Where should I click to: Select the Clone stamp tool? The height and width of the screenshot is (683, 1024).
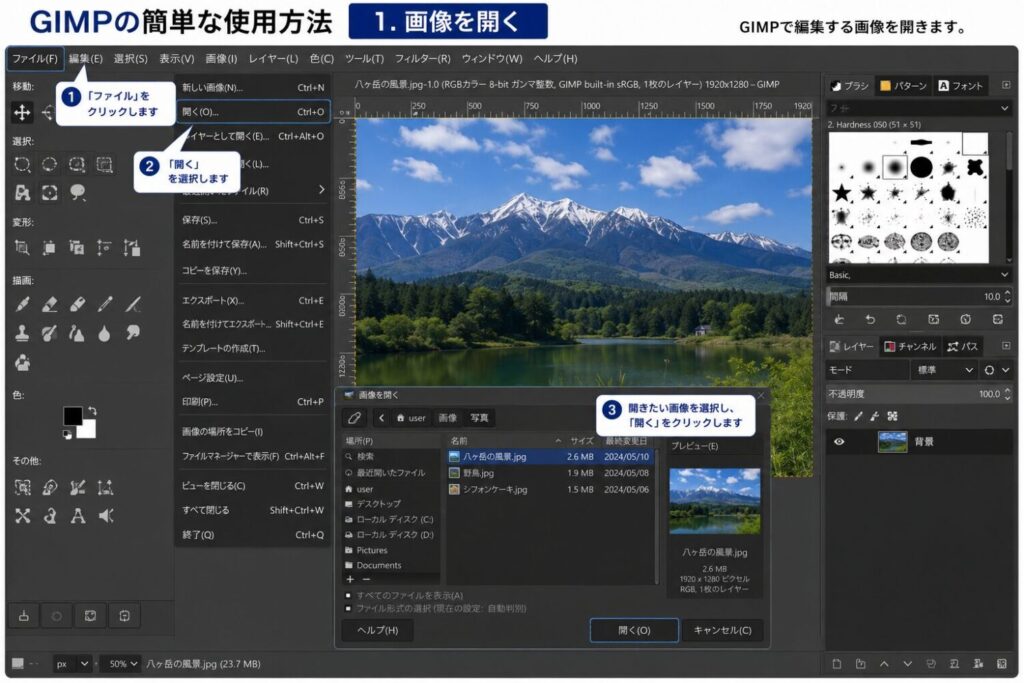[22, 333]
